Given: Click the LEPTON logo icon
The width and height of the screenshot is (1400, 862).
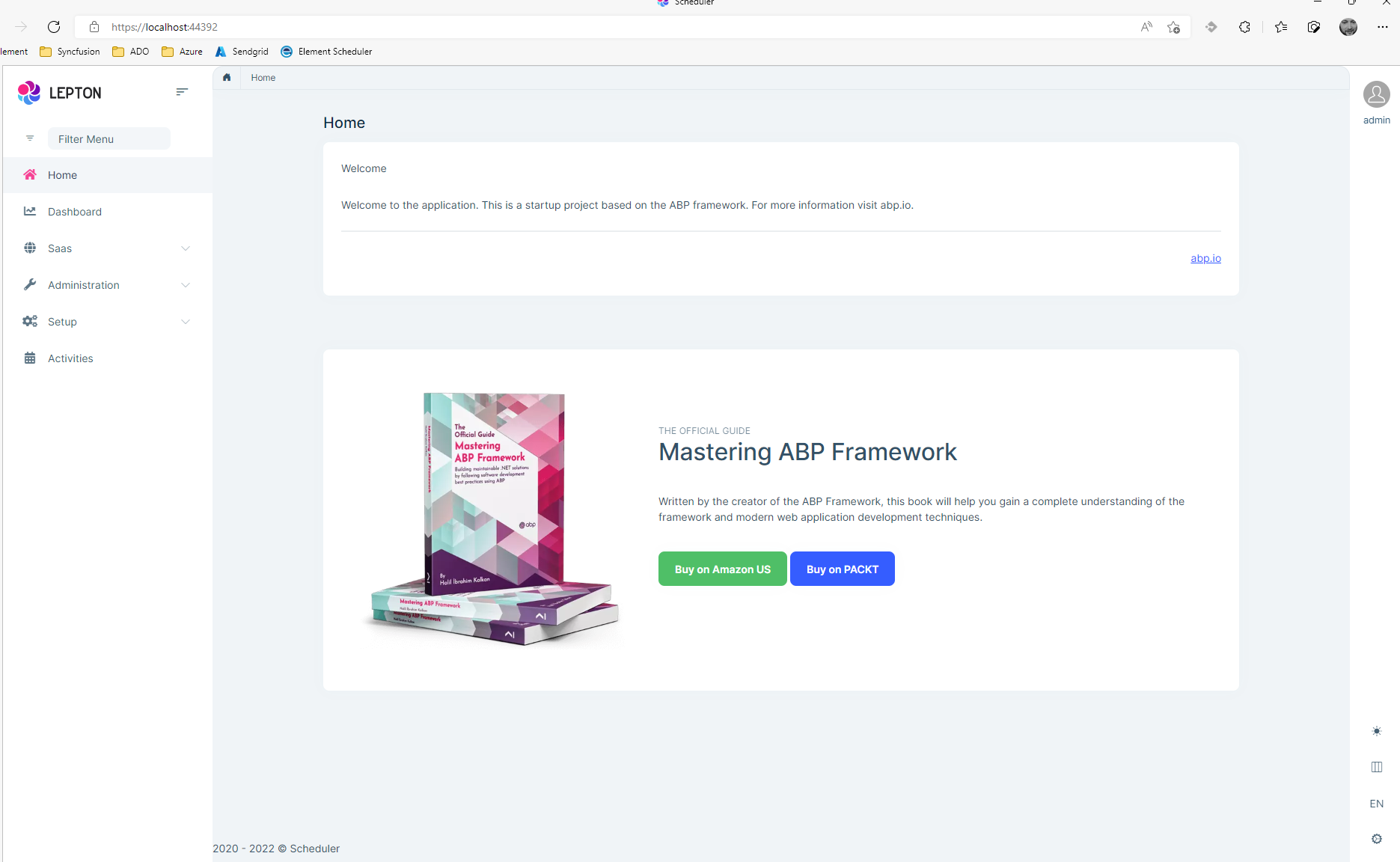Looking at the screenshot, I should [29, 93].
